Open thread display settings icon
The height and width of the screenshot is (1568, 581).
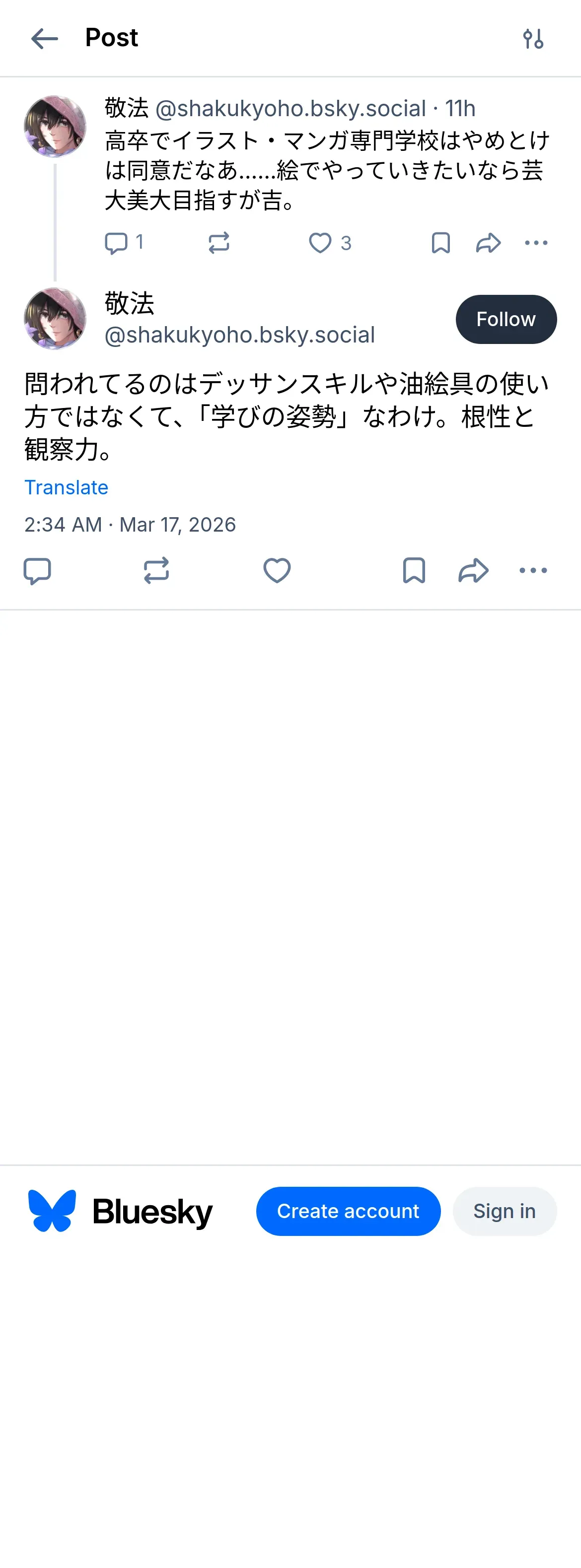pos(533,38)
